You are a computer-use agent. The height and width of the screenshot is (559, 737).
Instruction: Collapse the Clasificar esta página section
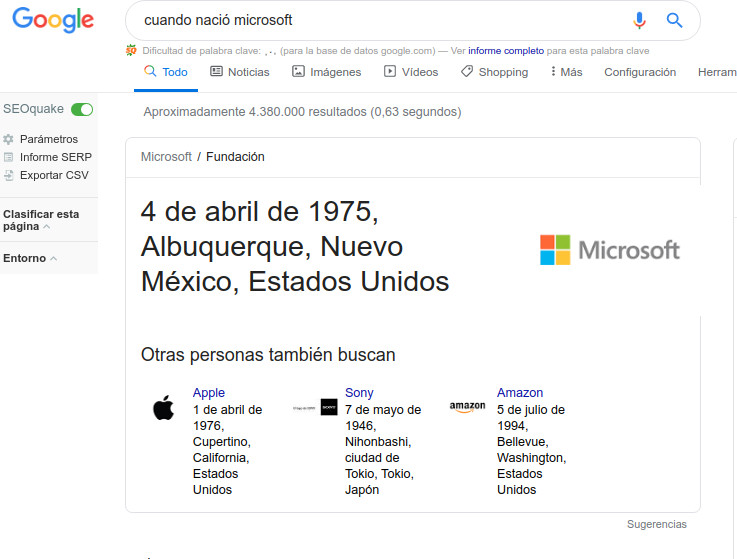41,220
